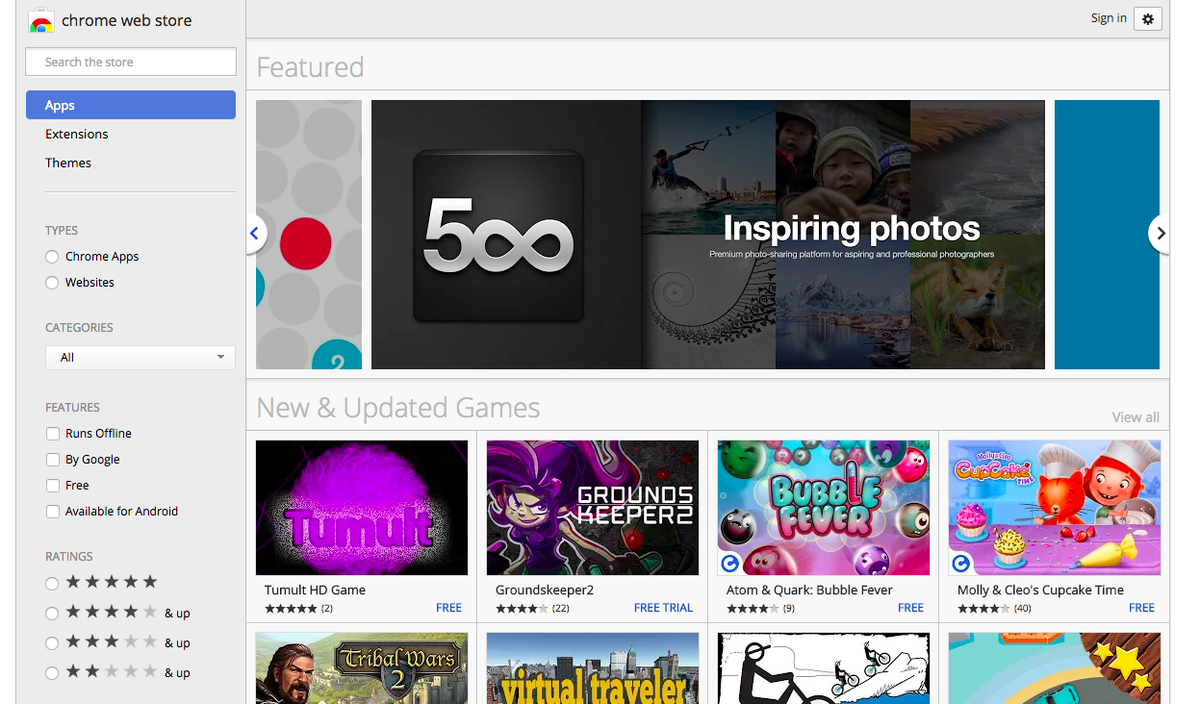1200x704 pixels.
Task: Click Molly & Cleo's Cupcake Time title
Action: pos(1041,590)
